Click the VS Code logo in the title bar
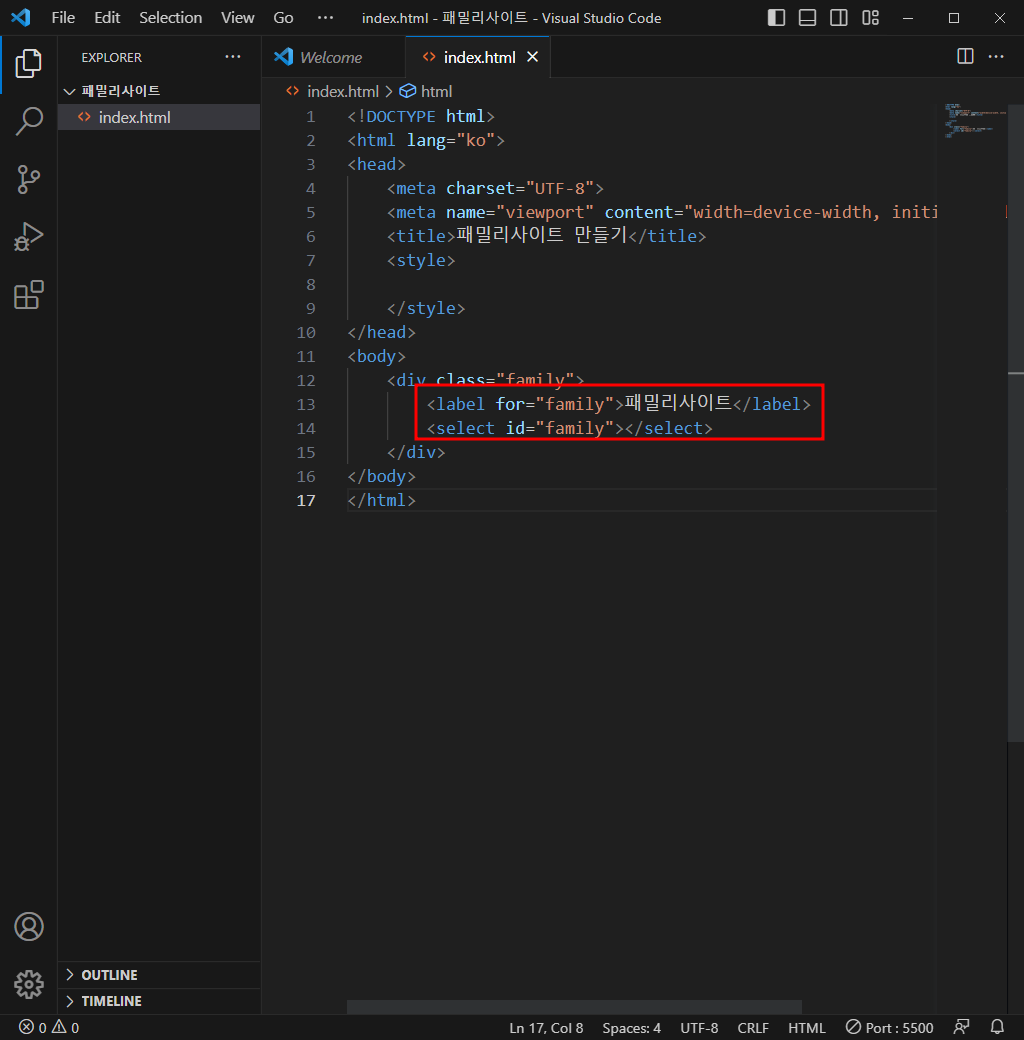The image size is (1024, 1040). (21, 17)
